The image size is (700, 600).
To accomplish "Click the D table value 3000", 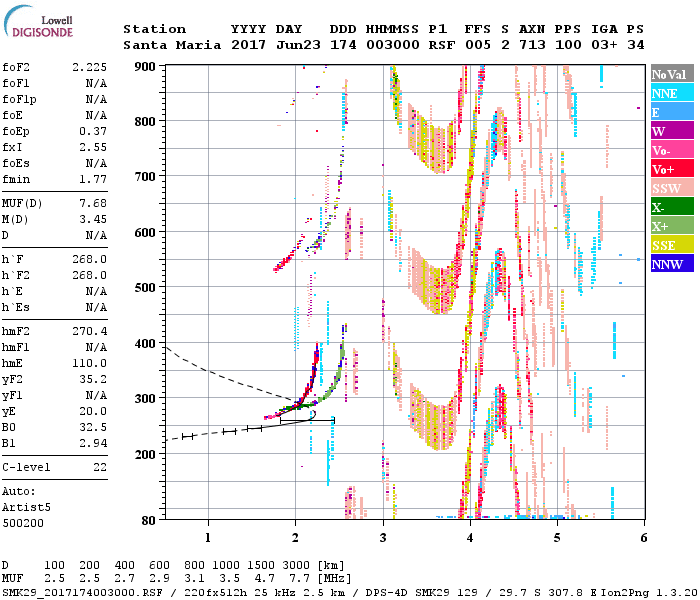I will tap(296, 566).
